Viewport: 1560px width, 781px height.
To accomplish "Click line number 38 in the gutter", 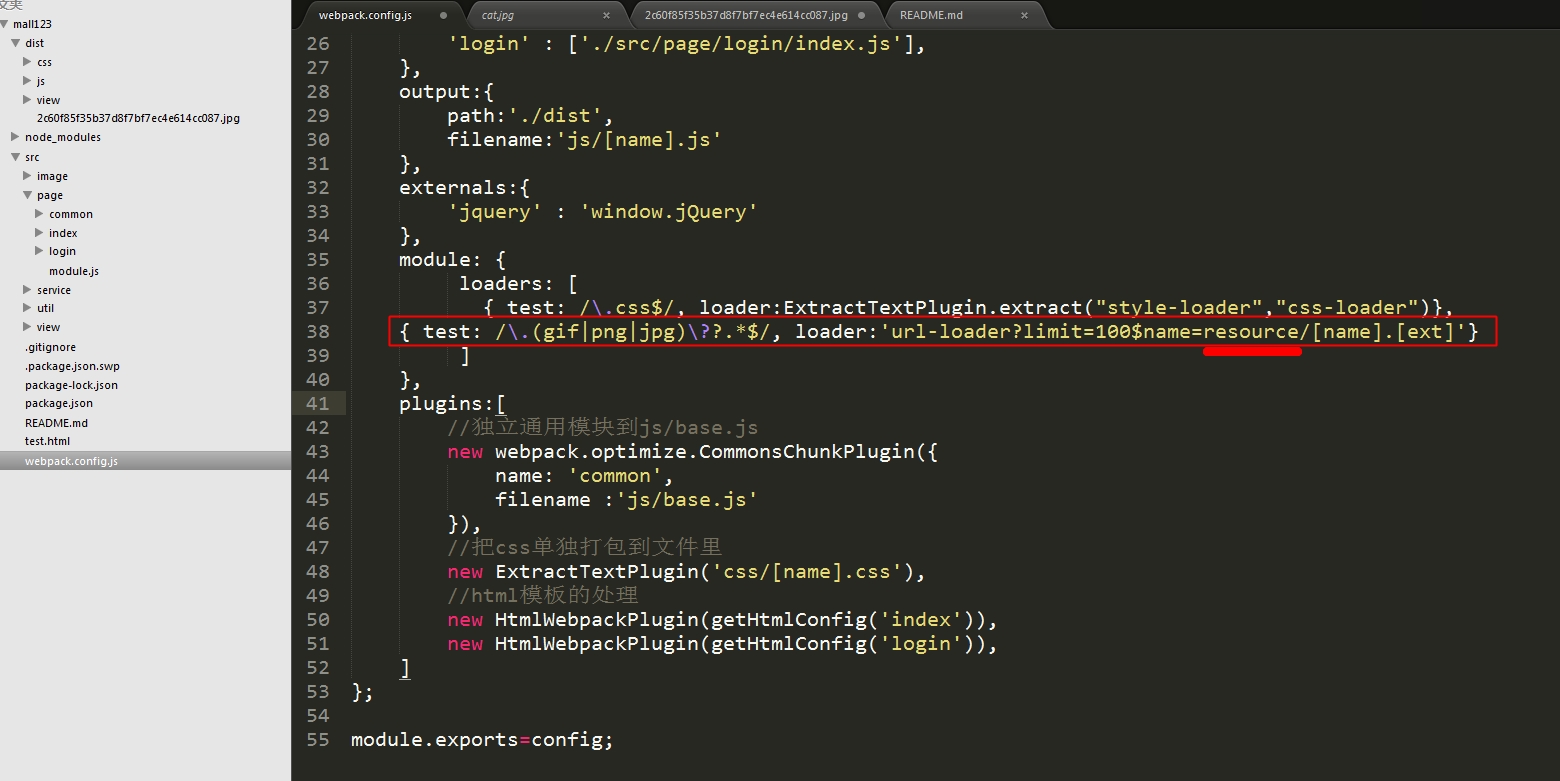I will coord(318,332).
